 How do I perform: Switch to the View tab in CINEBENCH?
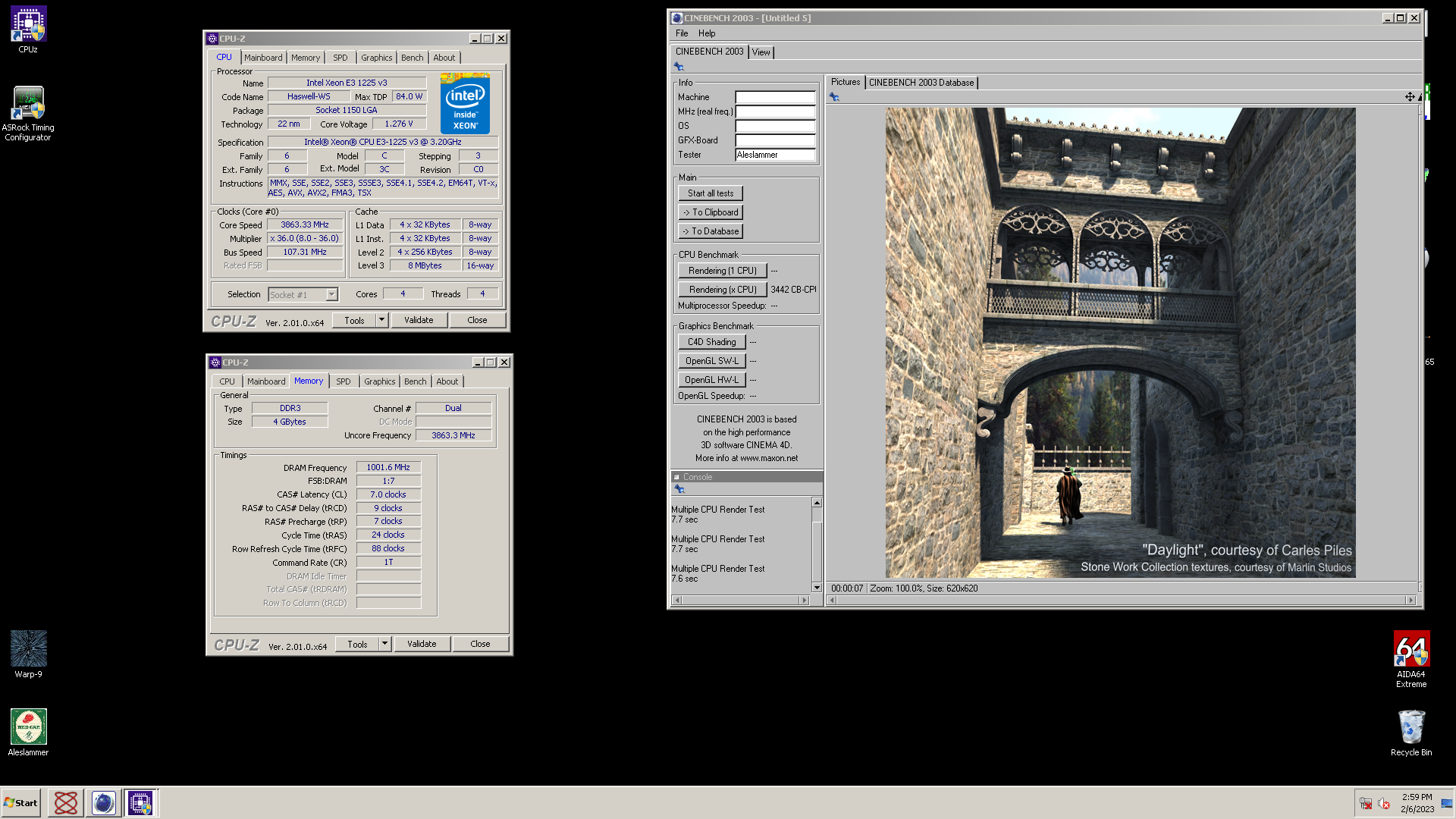[761, 52]
